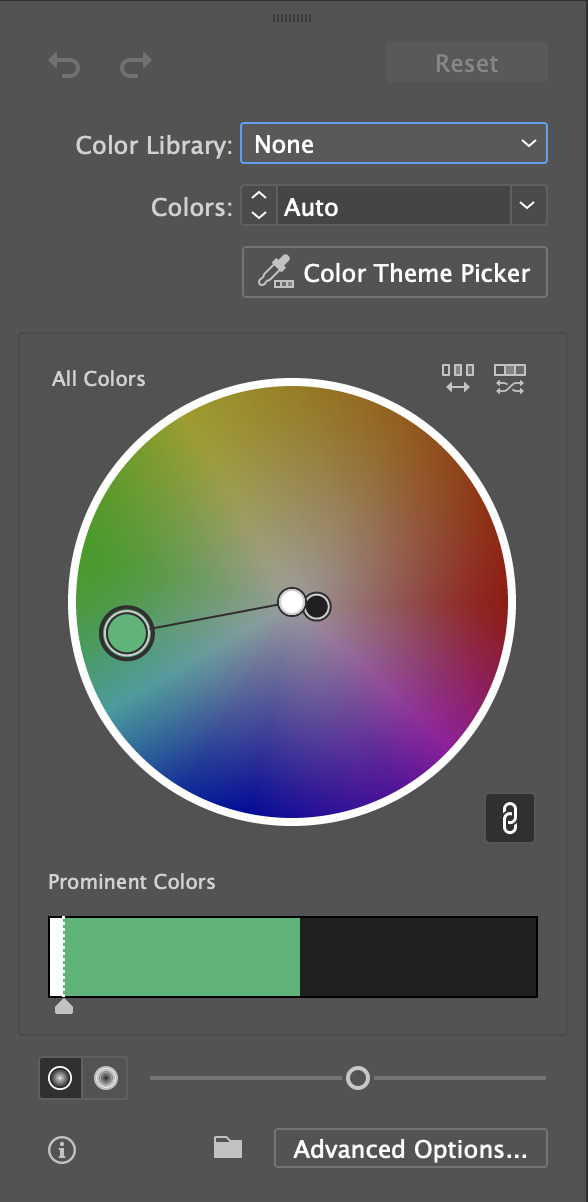
Task: Select the green band in Prominent Colors
Action: (182, 956)
